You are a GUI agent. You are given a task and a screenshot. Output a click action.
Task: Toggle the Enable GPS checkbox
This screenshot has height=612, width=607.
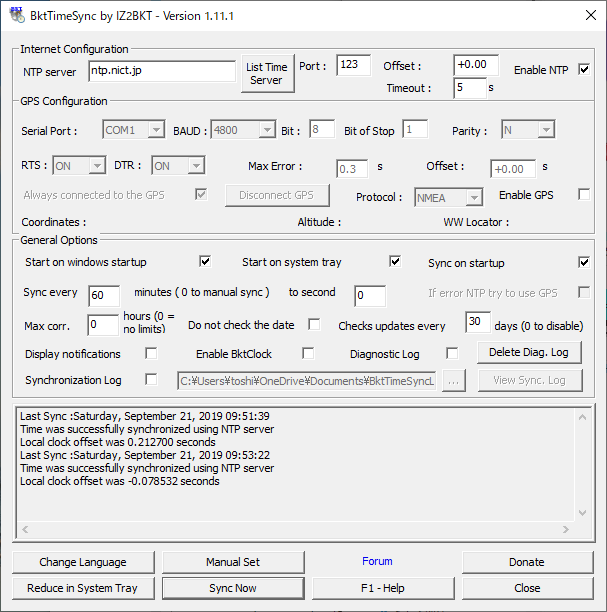pyautogui.click(x=584, y=194)
